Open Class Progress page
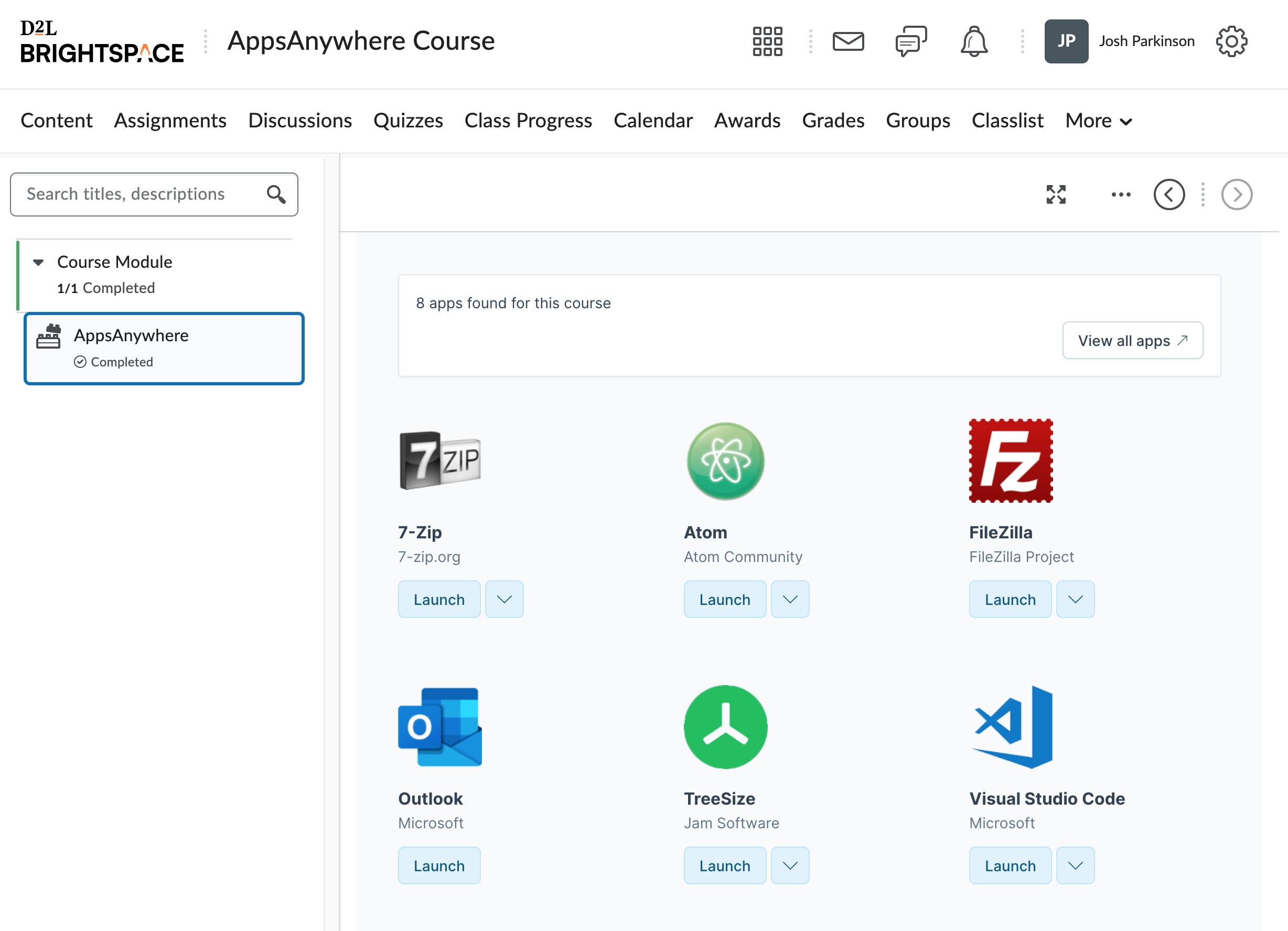1288x931 pixels. pos(528,121)
